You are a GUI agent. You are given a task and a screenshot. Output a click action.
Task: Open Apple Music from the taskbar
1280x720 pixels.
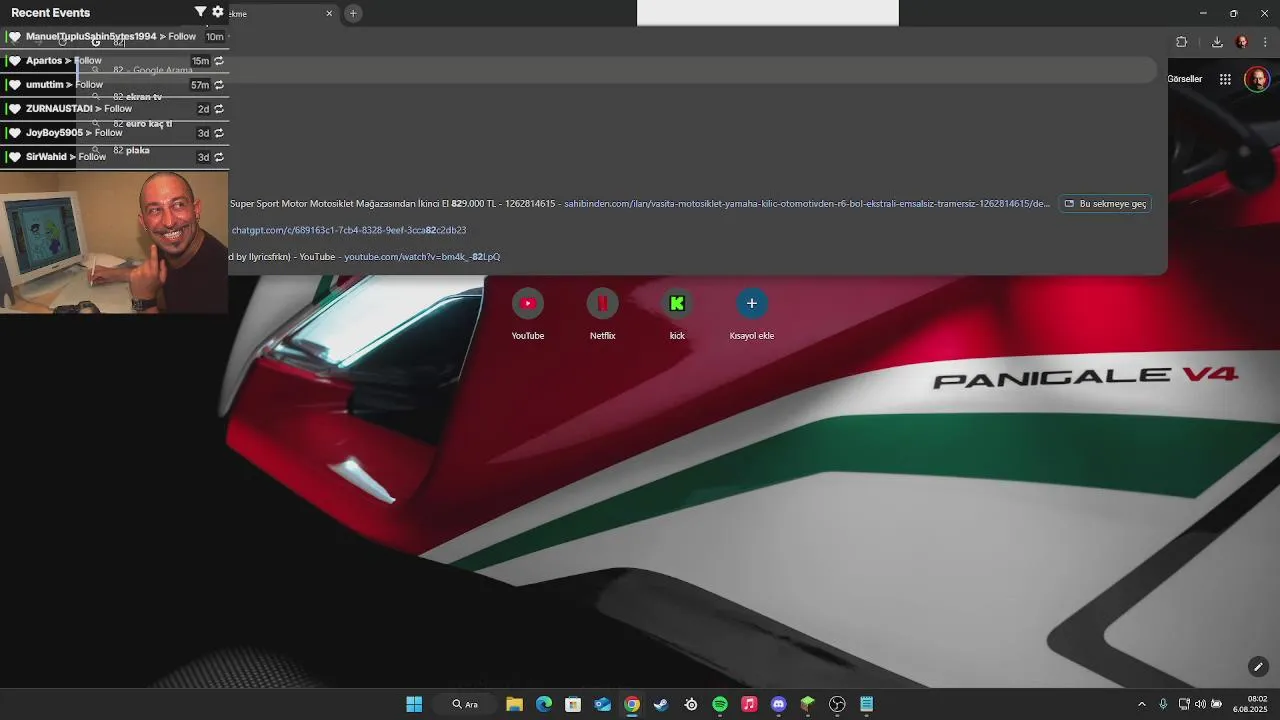749,704
